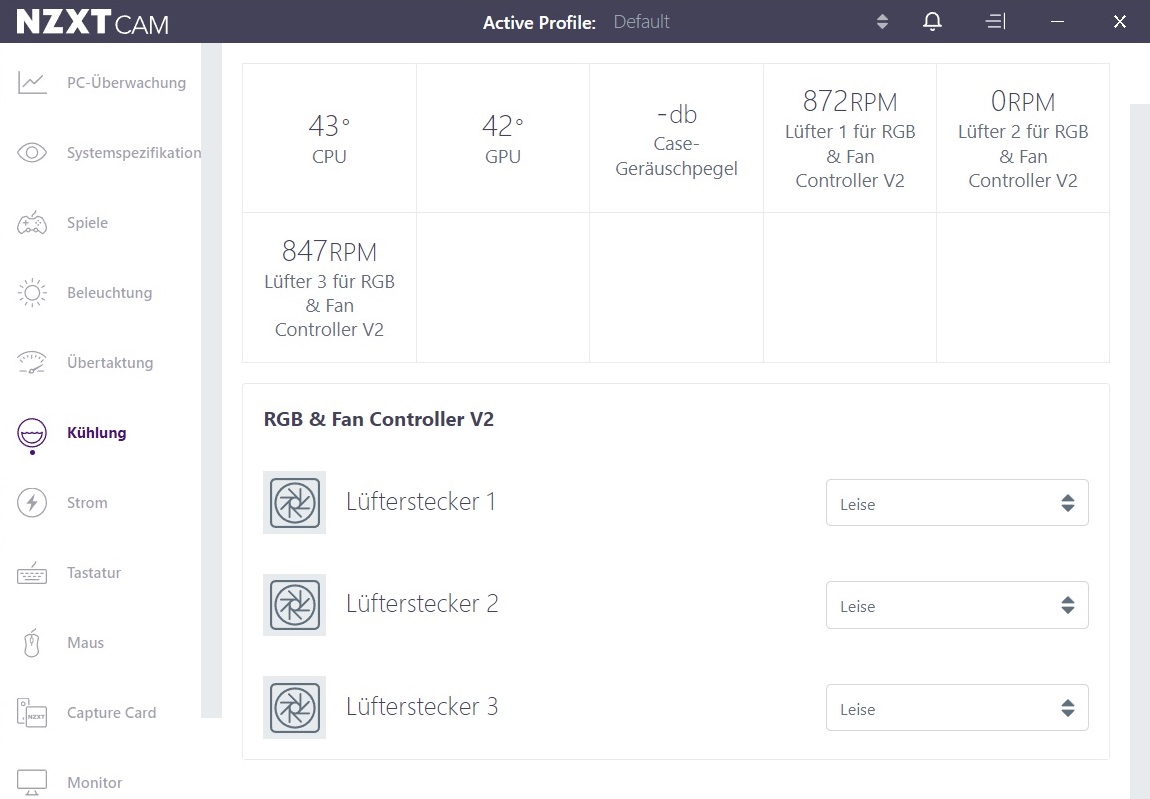Click the Monitor display icon
The height and width of the screenshot is (799, 1150).
(32, 782)
